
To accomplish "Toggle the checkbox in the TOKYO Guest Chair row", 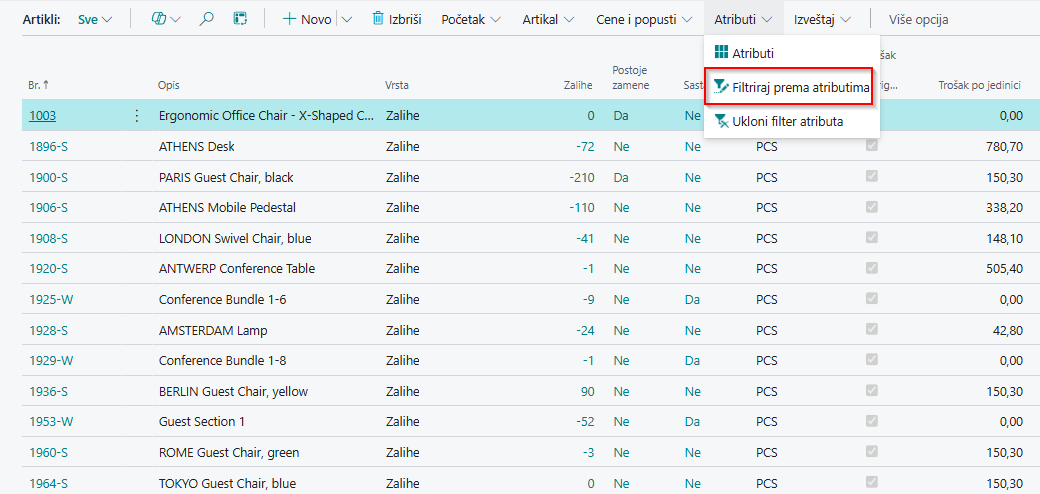I will (x=871, y=483).
